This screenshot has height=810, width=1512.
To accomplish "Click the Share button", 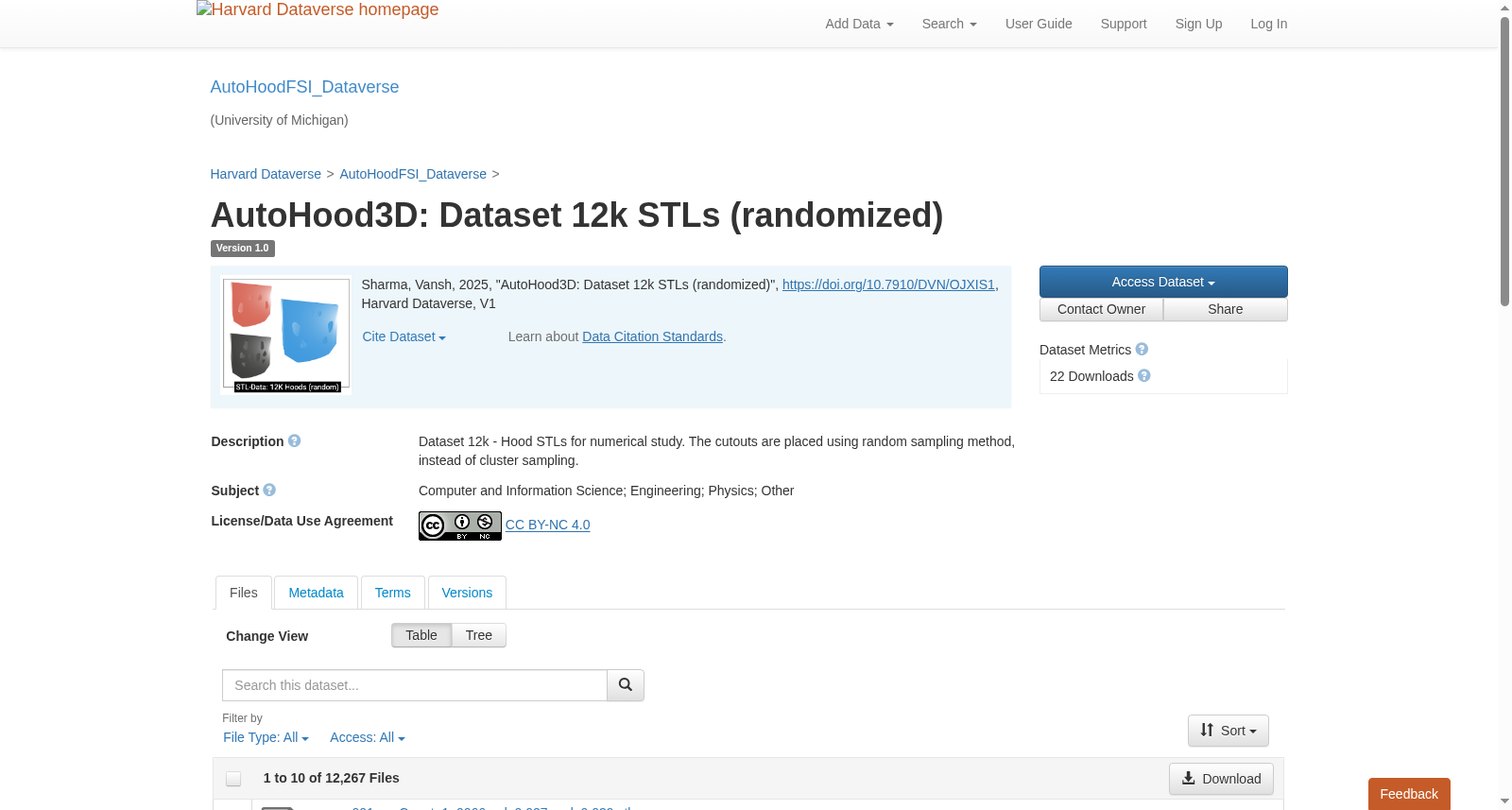I will (1226, 310).
